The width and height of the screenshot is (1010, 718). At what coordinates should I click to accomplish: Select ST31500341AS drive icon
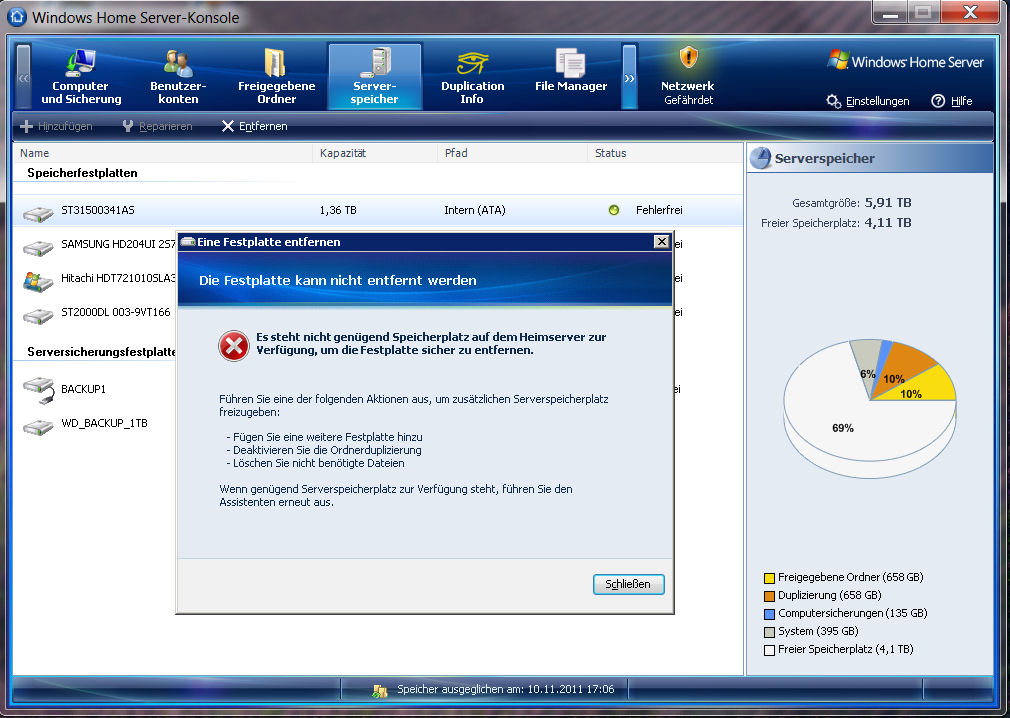(x=38, y=213)
